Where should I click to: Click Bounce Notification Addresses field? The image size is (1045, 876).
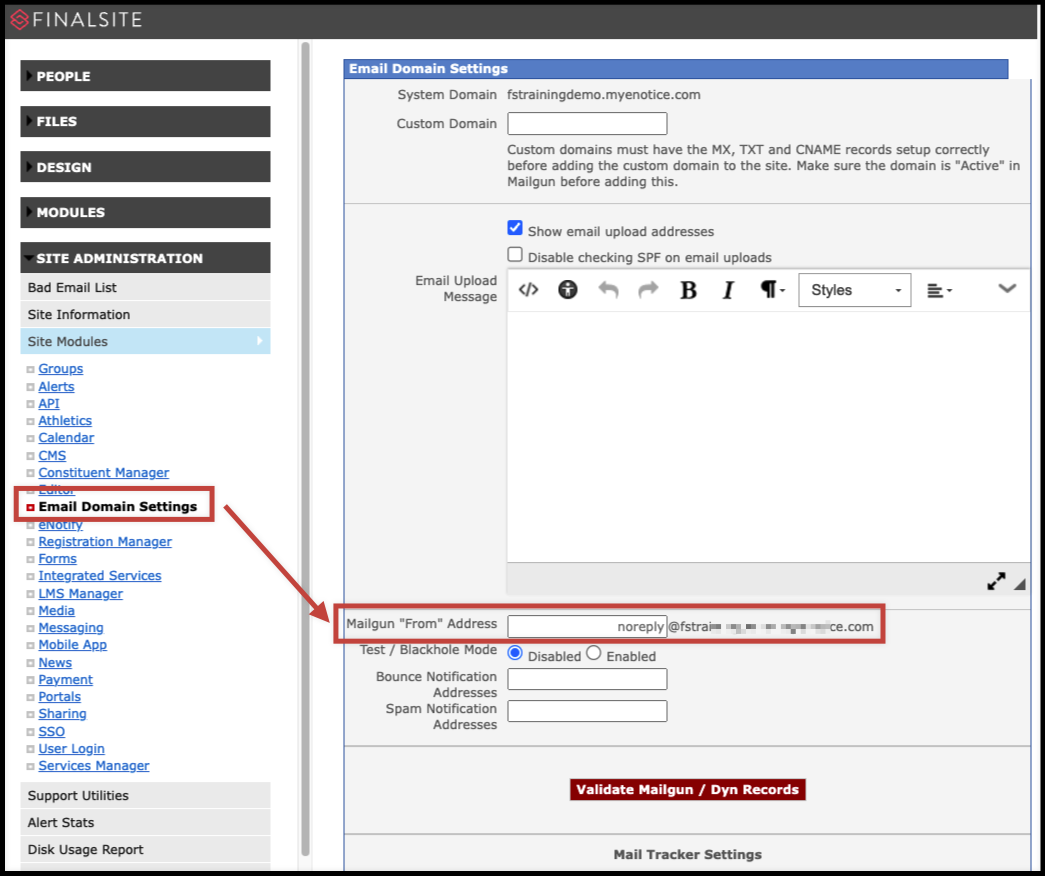587,679
